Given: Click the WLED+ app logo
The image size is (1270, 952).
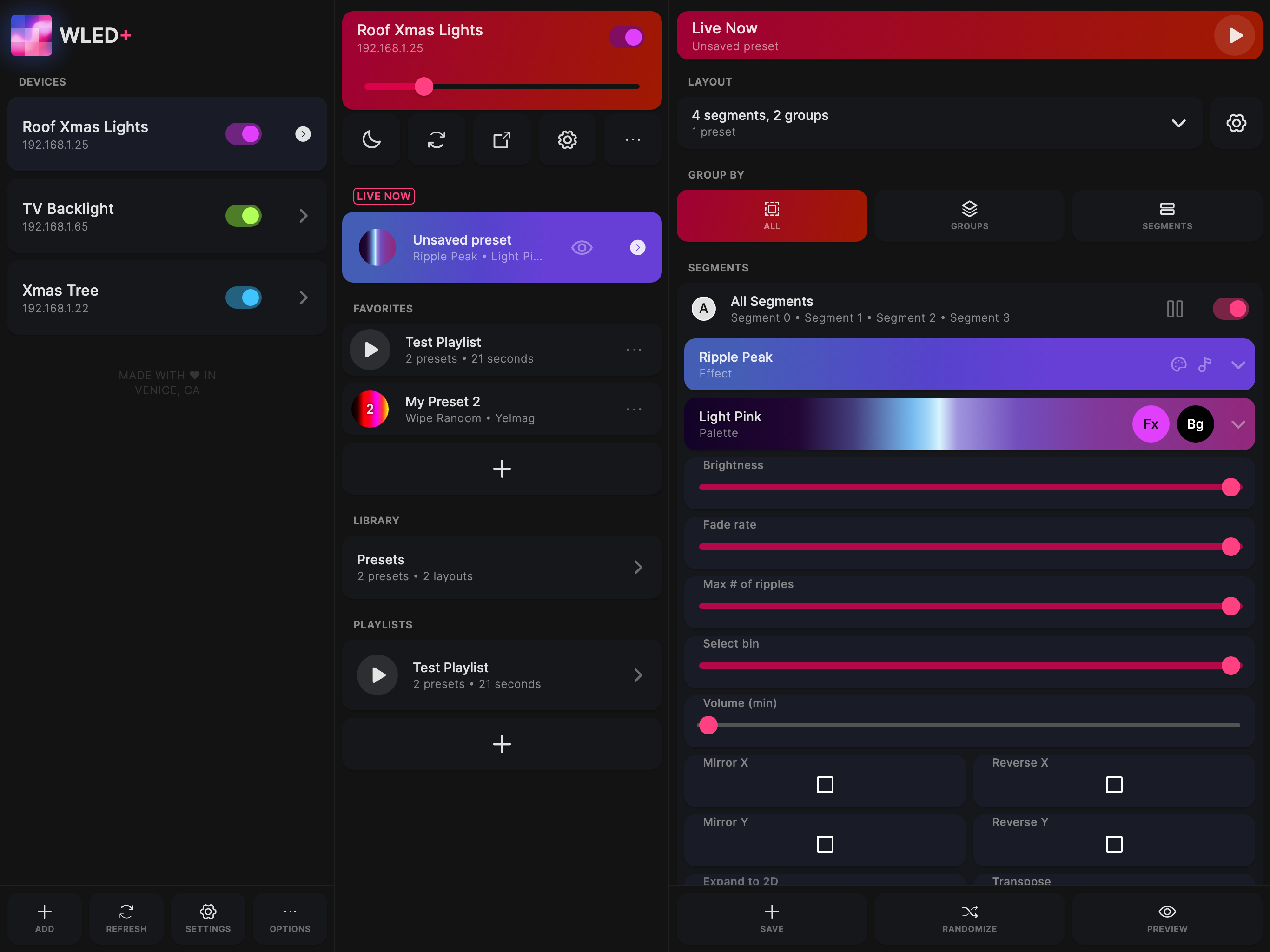Looking at the screenshot, I should pyautogui.click(x=32, y=35).
